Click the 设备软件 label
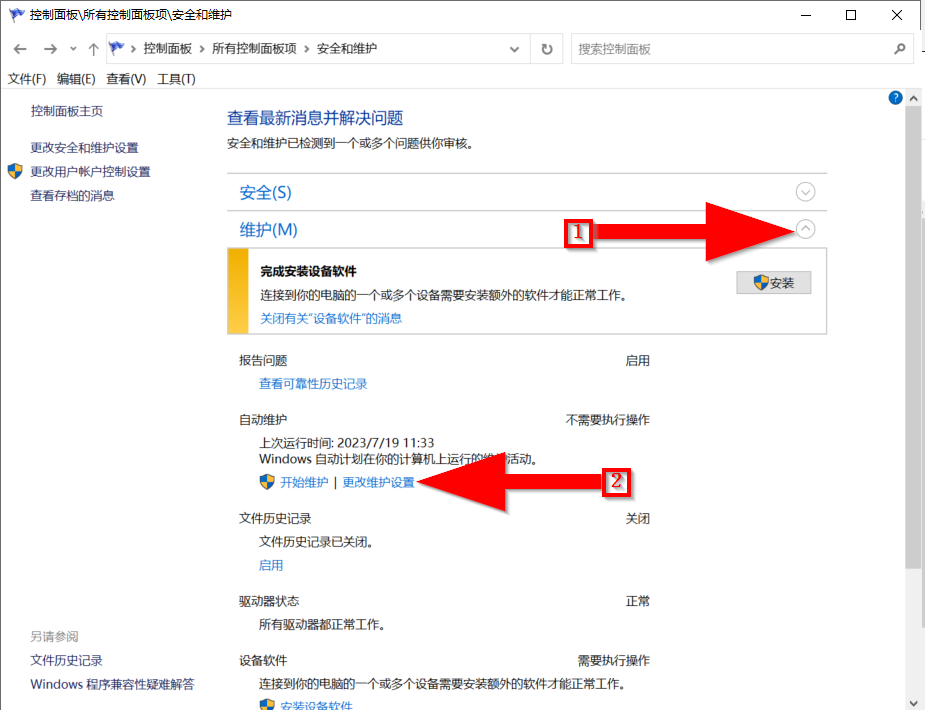Viewport: 925px width, 710px height. coord(263,660)
